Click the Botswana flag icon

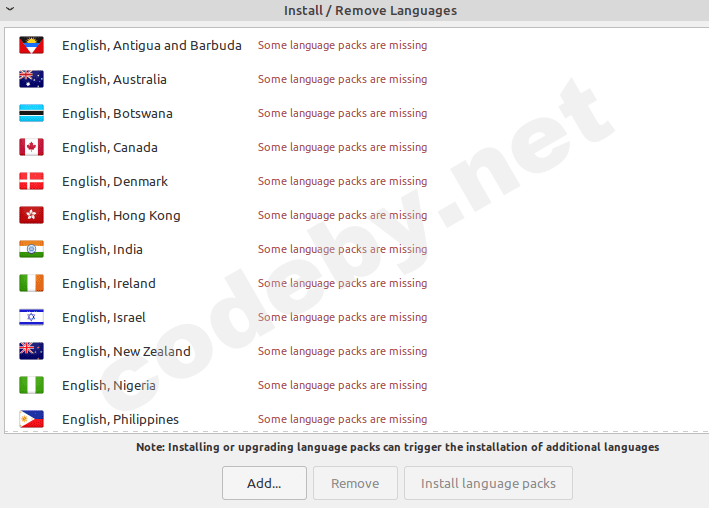click(x=31, y=113)
